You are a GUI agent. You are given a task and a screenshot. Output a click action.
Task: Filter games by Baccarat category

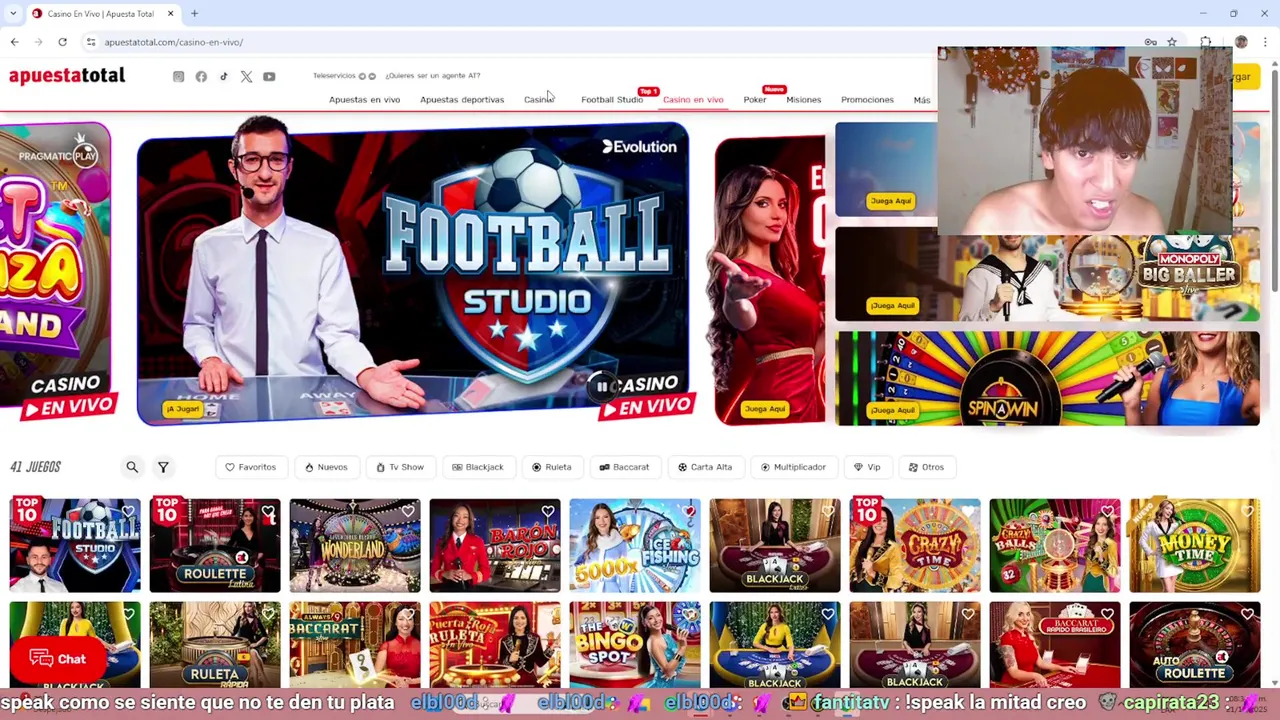[624, 467]
